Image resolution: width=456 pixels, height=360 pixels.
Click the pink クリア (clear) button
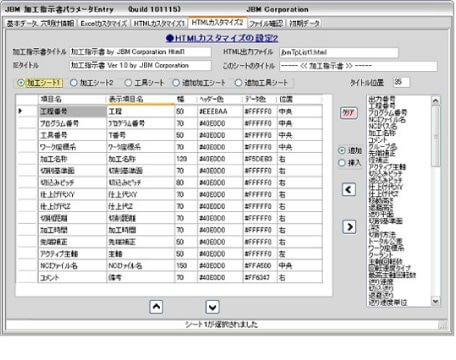348,113
